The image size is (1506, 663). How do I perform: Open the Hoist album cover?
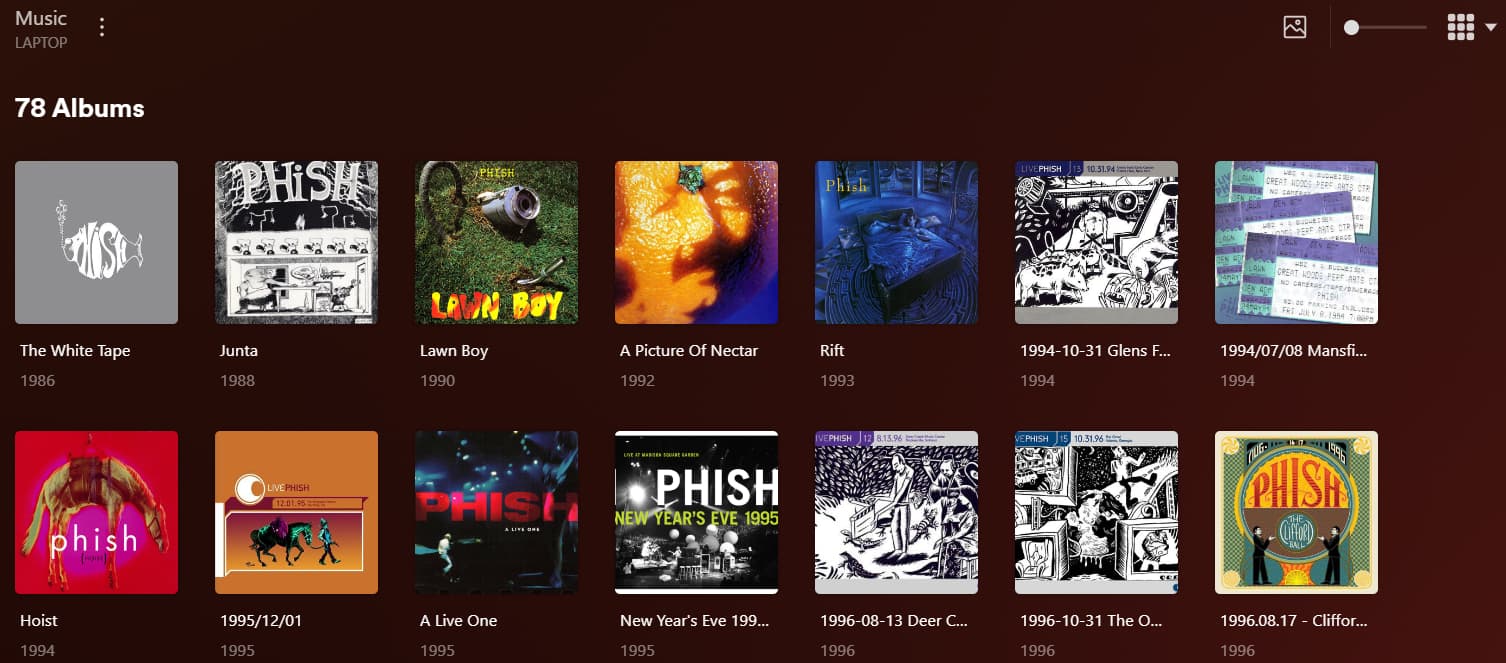click(96, 512)
